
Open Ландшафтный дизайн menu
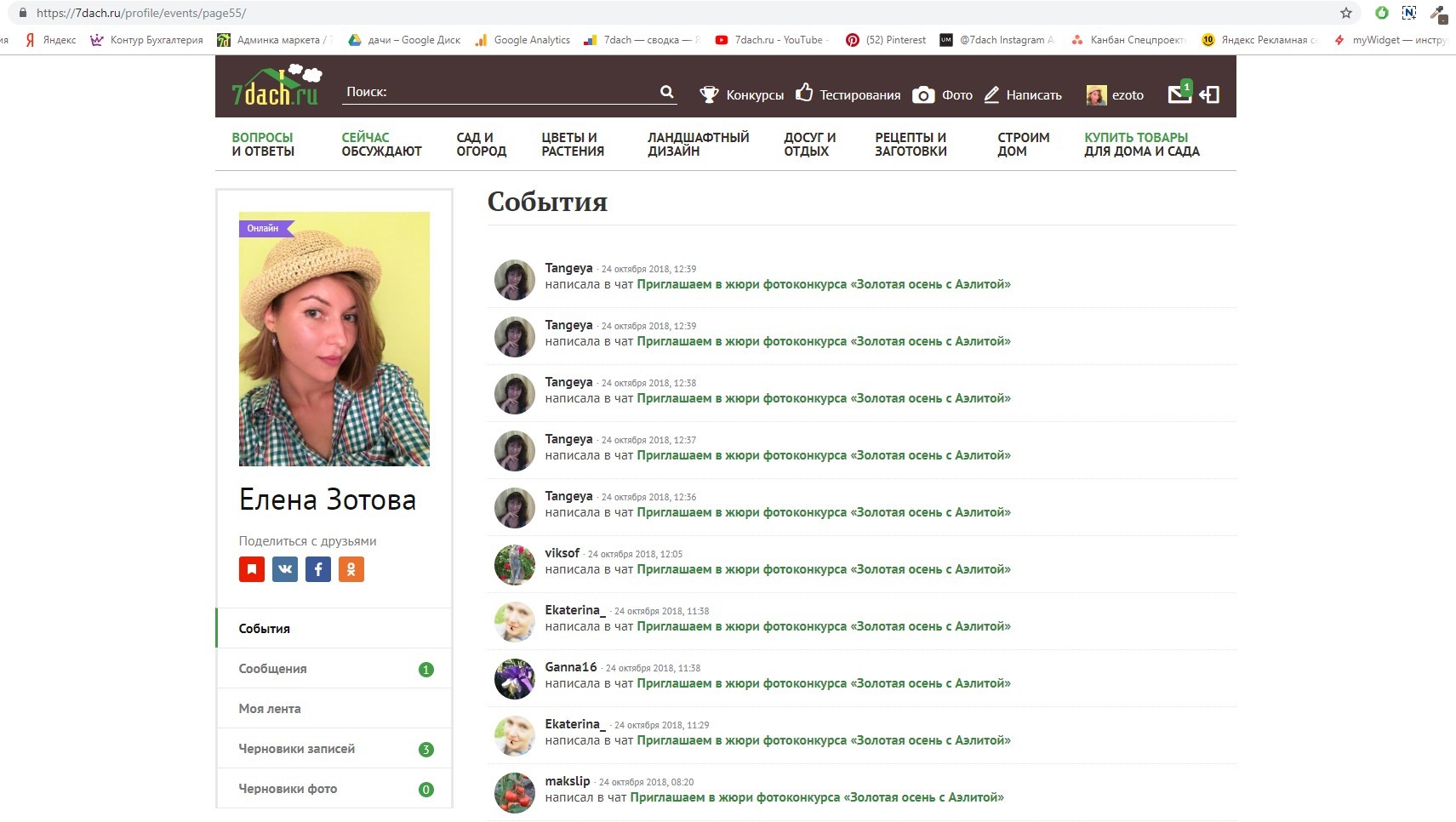tap(698, 144)
